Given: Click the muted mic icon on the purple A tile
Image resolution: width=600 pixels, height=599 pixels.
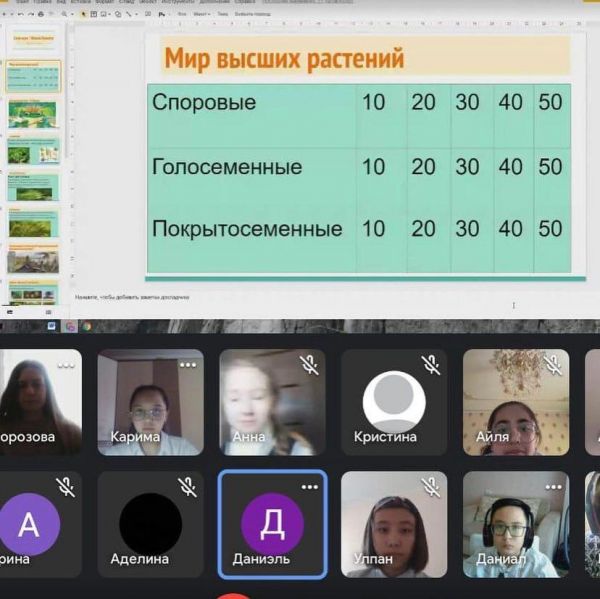Looking at the screenshot, I should (x=66, y=487).
